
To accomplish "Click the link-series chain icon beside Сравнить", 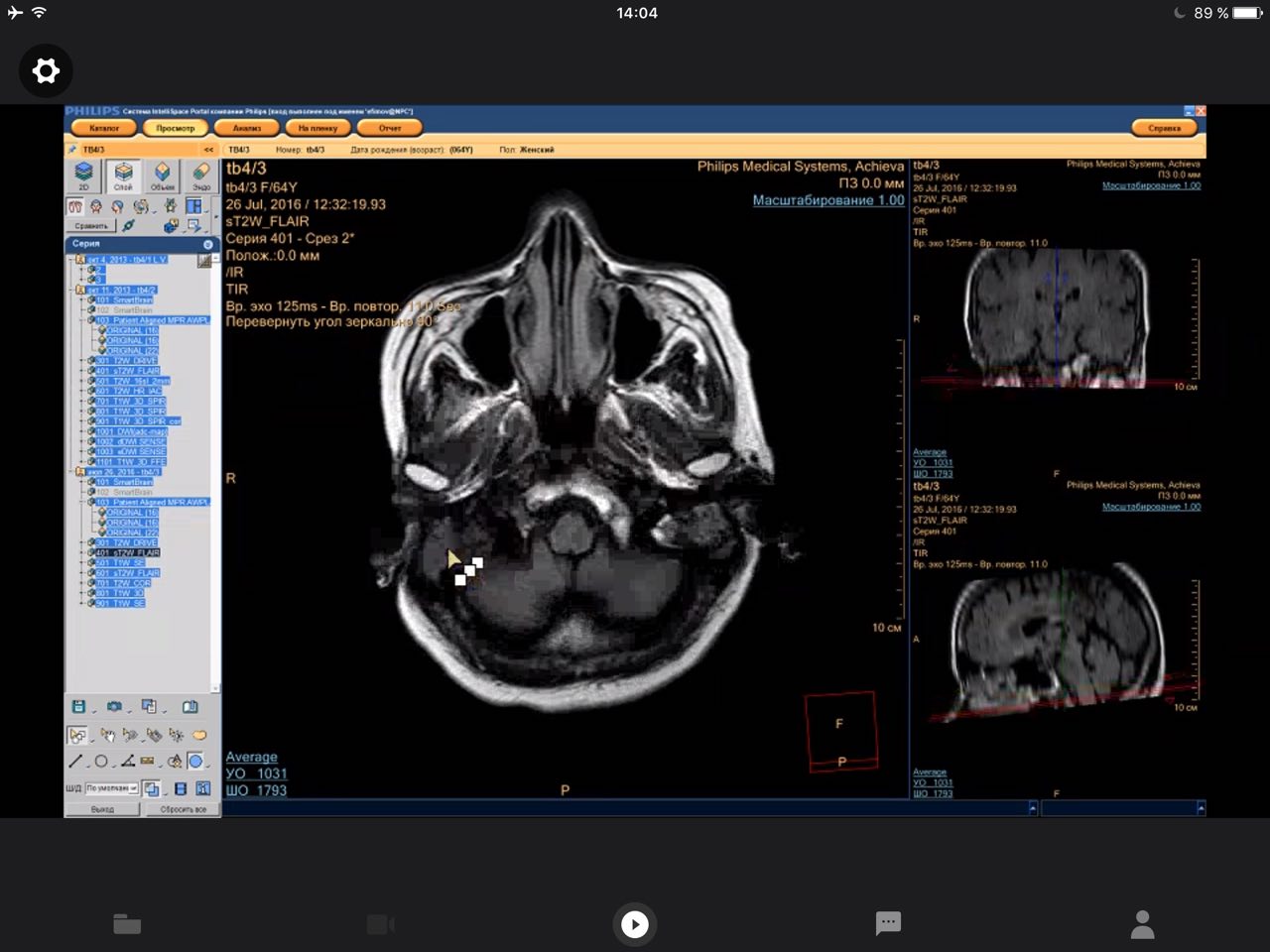I will [129, 226].
